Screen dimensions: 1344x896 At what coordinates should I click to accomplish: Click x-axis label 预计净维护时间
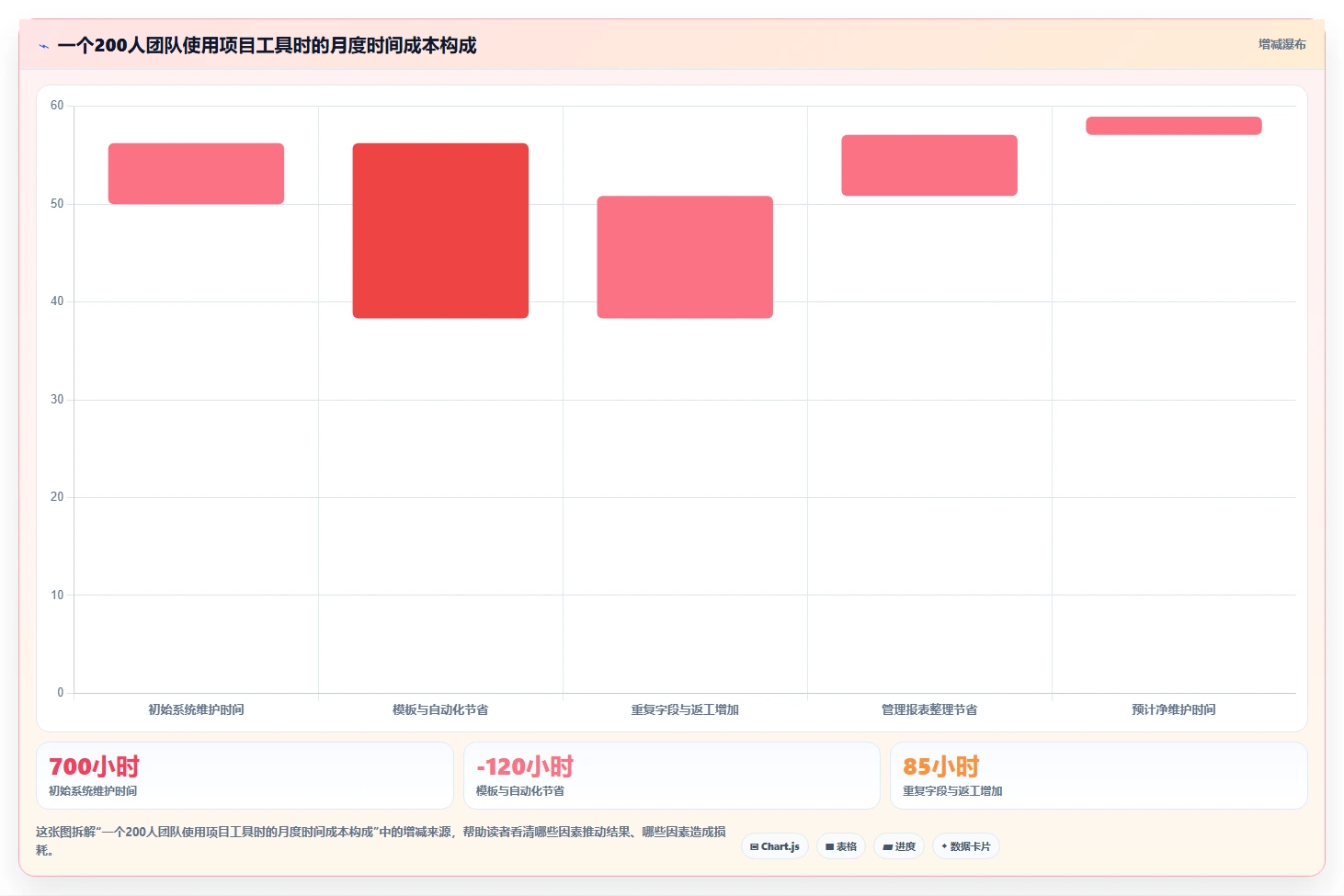click(x=1174, y=709)
